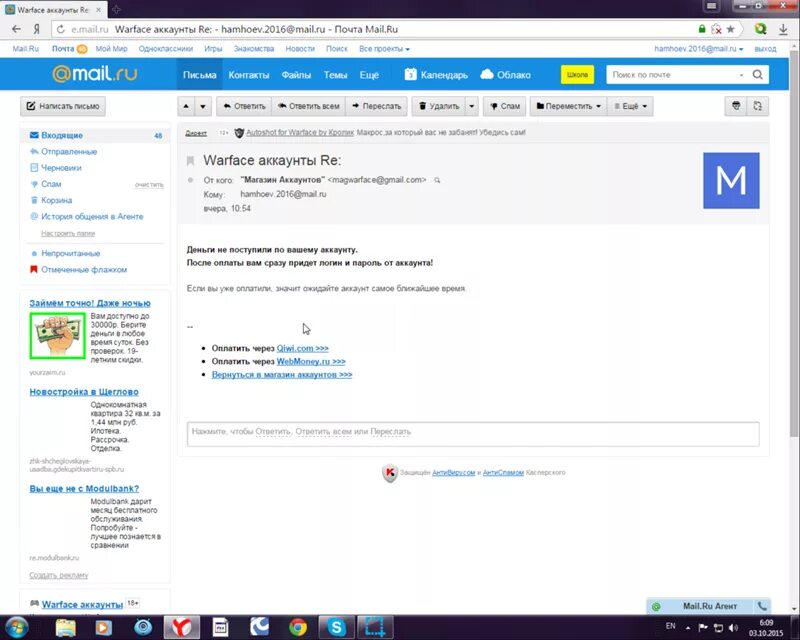The height and width of the screenshot is (640, 800).
Task: Reload the page with refresh icon
Action: (61, 29)
